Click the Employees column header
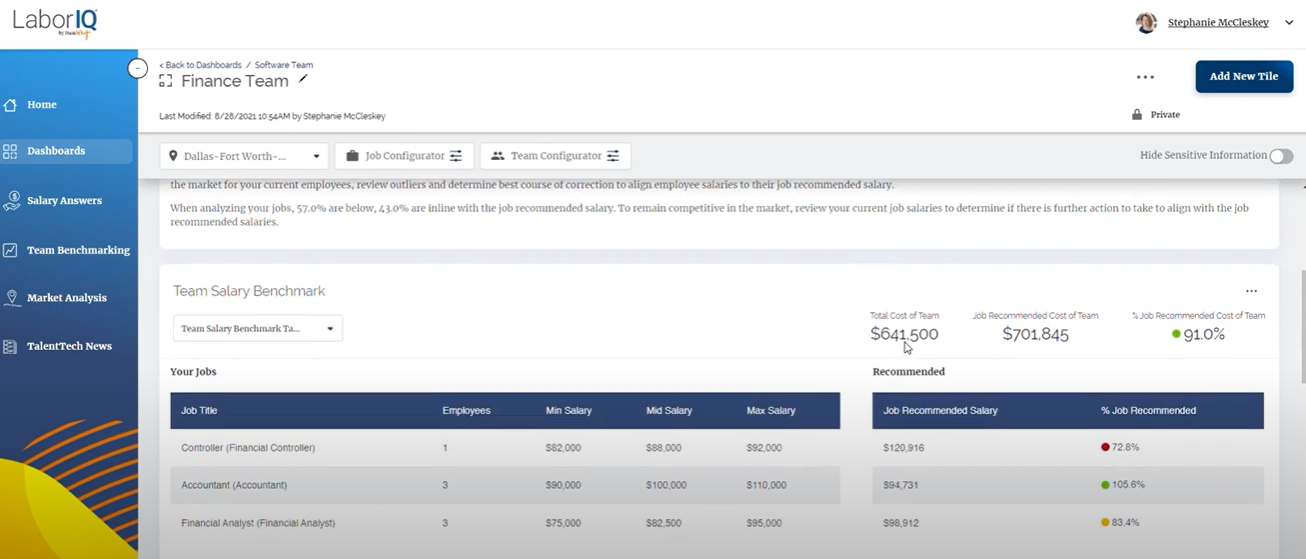This screenshot has height=559, width=1306. point(466,411)
